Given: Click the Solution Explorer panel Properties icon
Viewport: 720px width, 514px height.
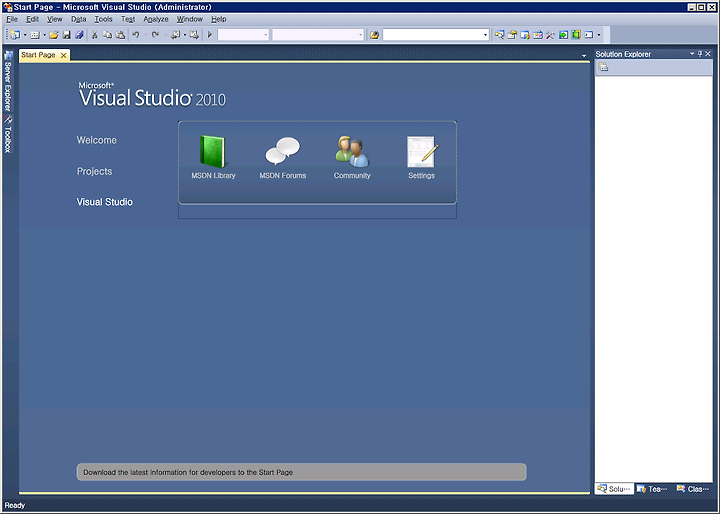Looking at the screenshot, I should pos(604,68).
